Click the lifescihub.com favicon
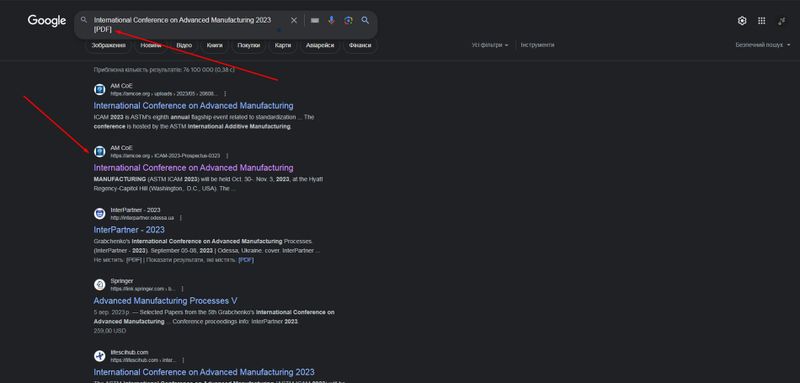The width and height of the screenshot is (800, 383). [x=100, y=356]
